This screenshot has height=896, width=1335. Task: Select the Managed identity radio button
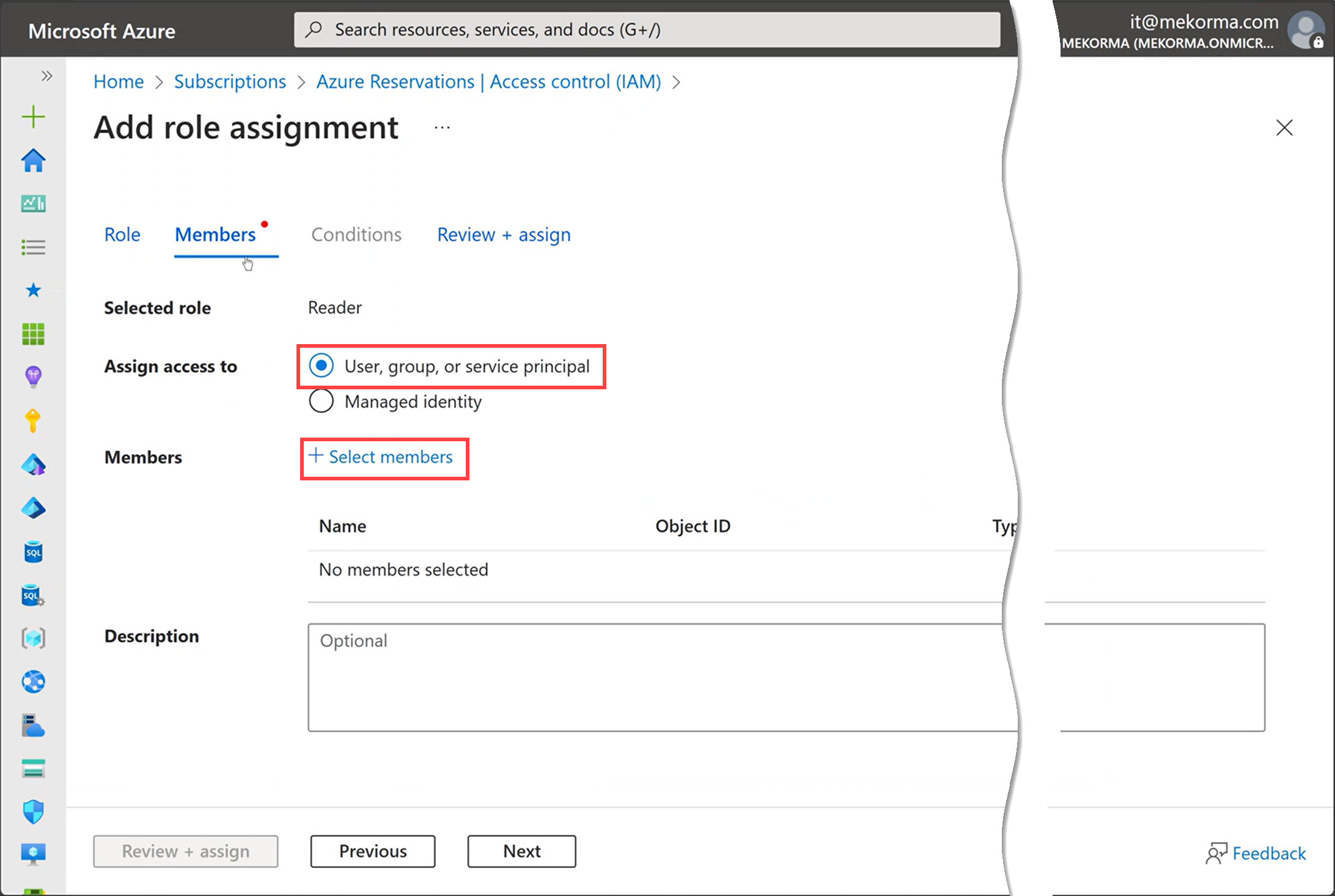click(322, 402)
